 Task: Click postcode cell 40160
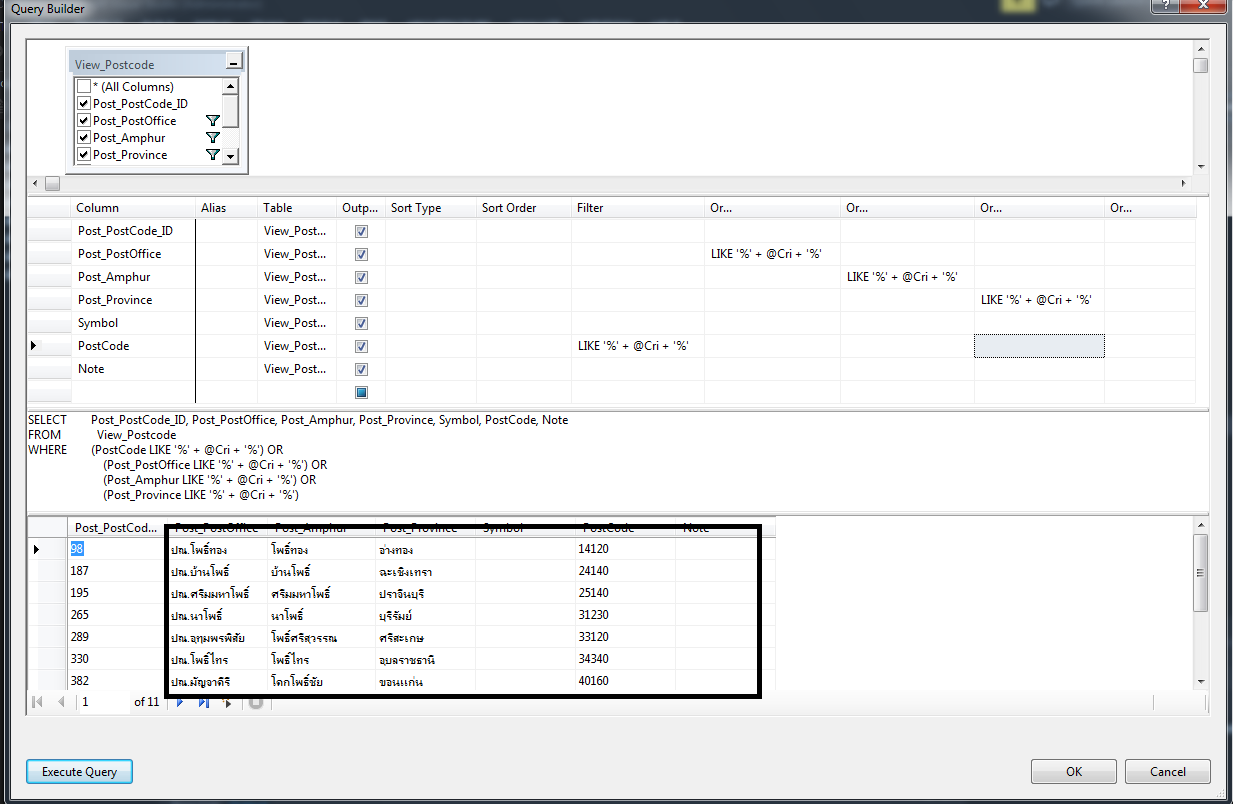tap(625, 681)
